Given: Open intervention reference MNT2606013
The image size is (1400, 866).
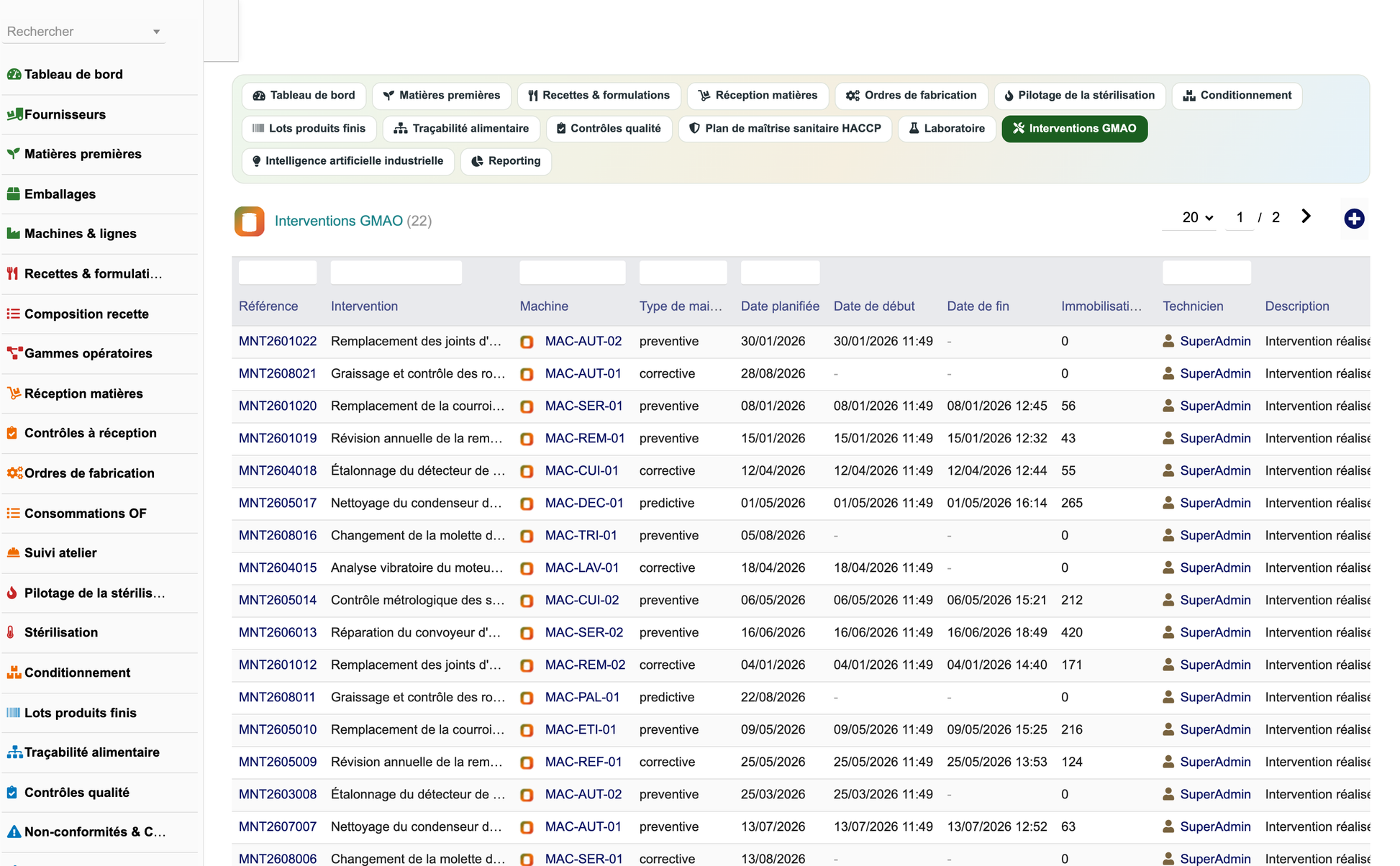Looking at the screenshot, I should (x=278, y=633).
